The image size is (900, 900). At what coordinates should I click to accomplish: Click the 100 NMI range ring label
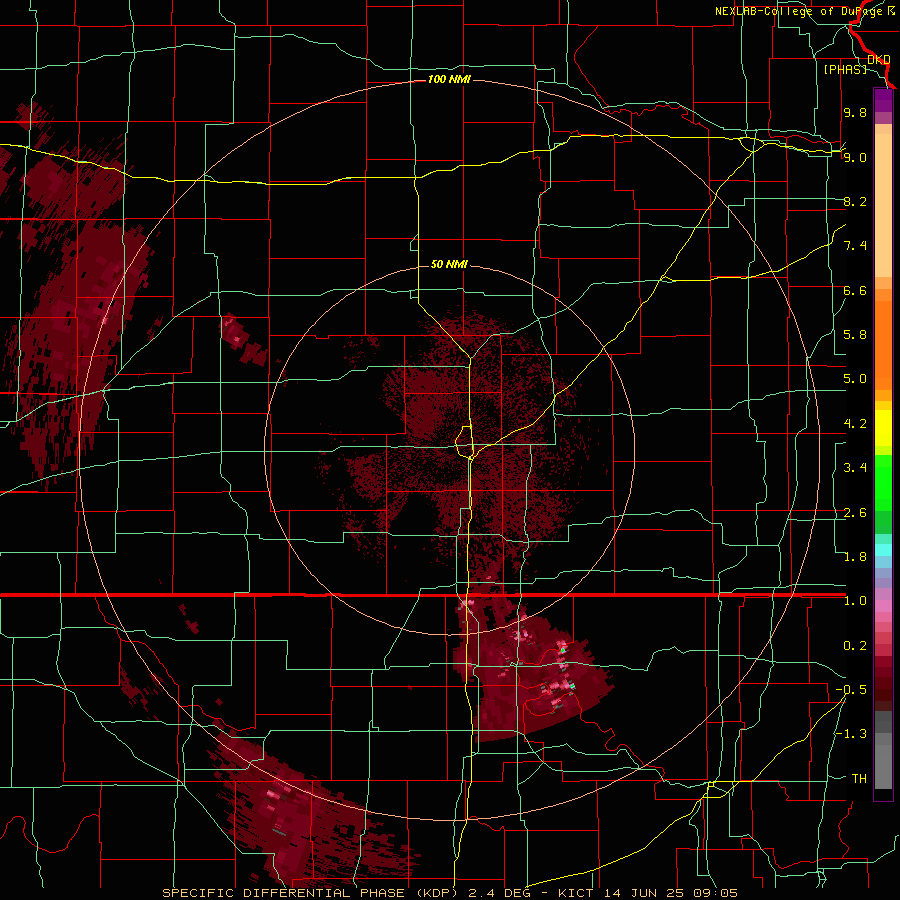[449, 79]
